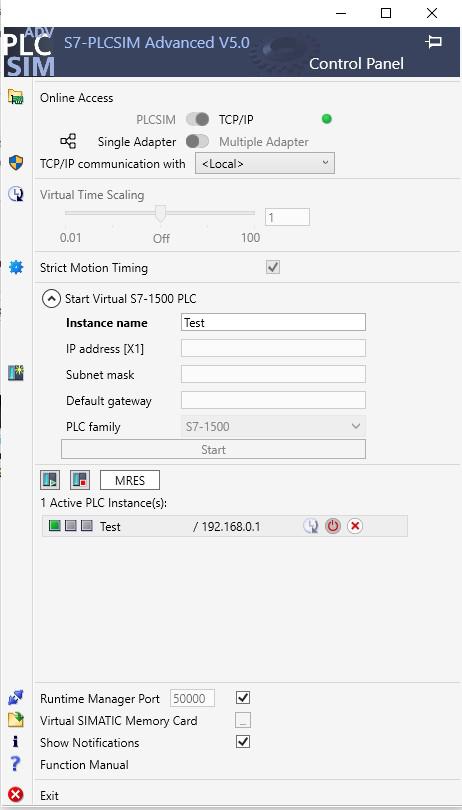Click the virtual time icon for Test instance
Image resolution: width=462 pixels, height=810 pixels.
(x=310, y=526)
